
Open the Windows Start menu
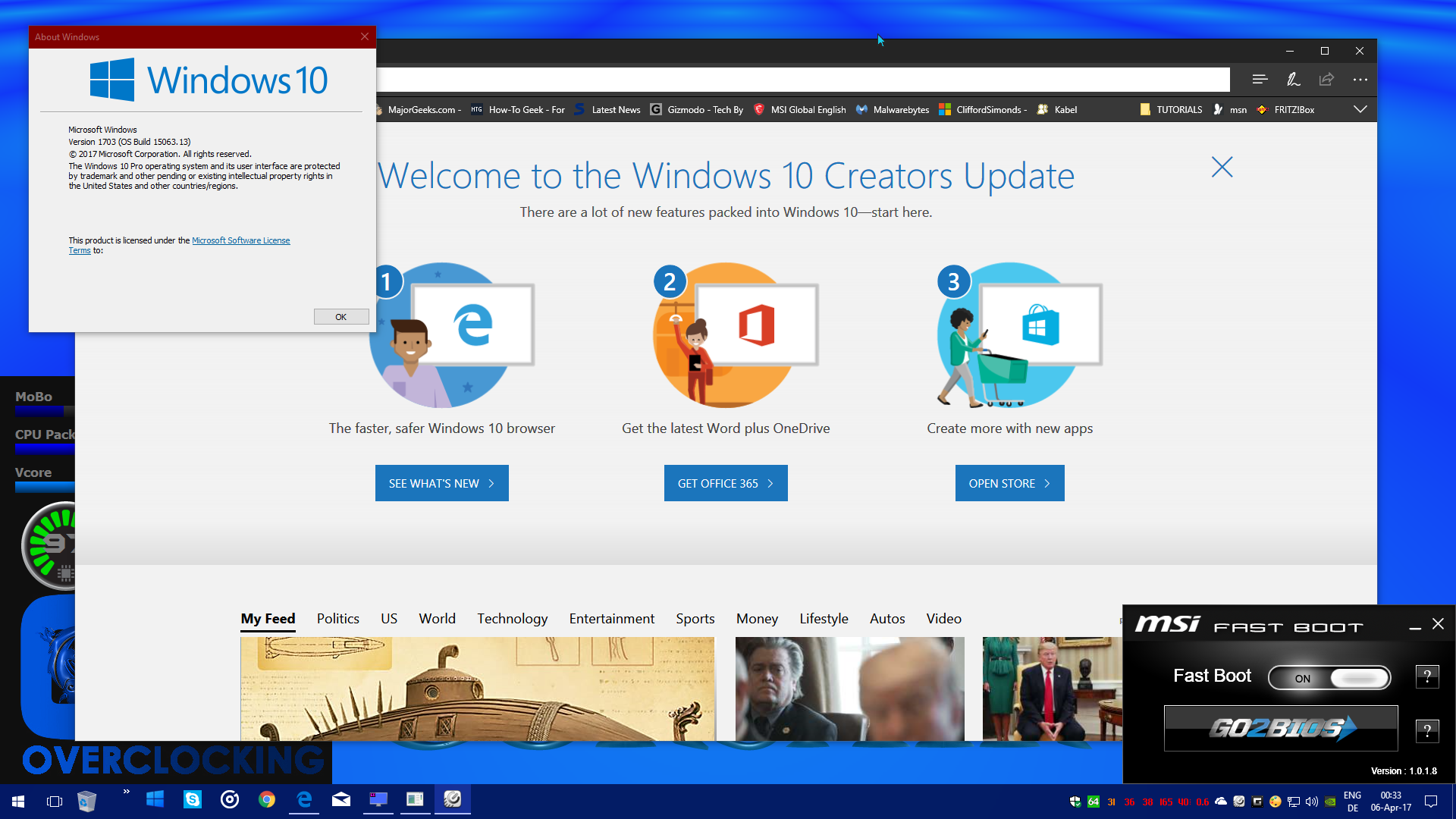coord(18,801)
